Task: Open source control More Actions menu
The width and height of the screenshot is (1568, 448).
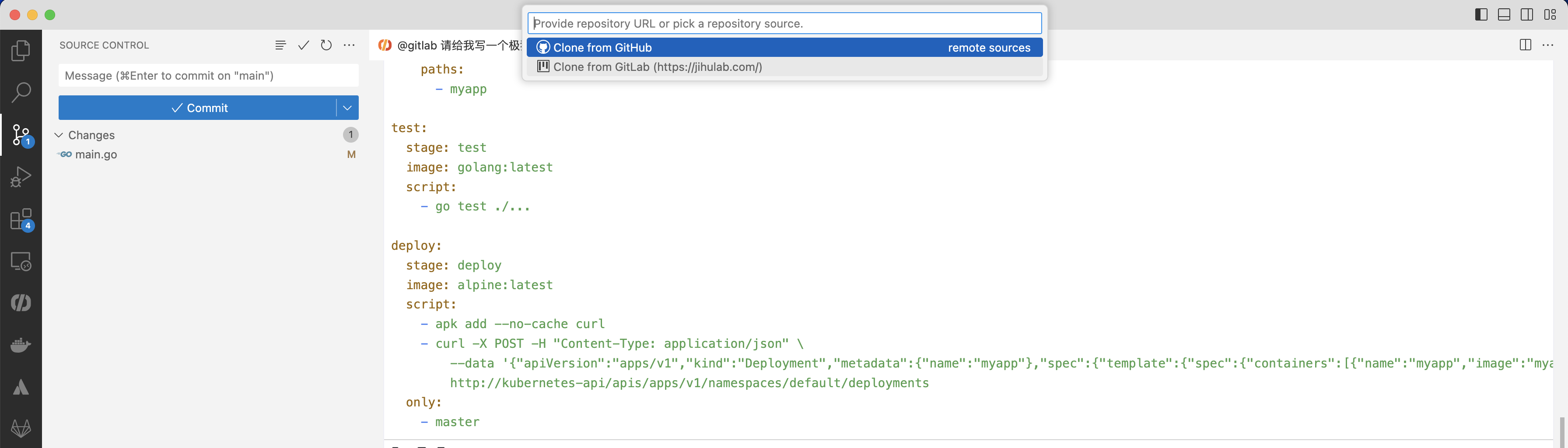Action: click(349, 45)
